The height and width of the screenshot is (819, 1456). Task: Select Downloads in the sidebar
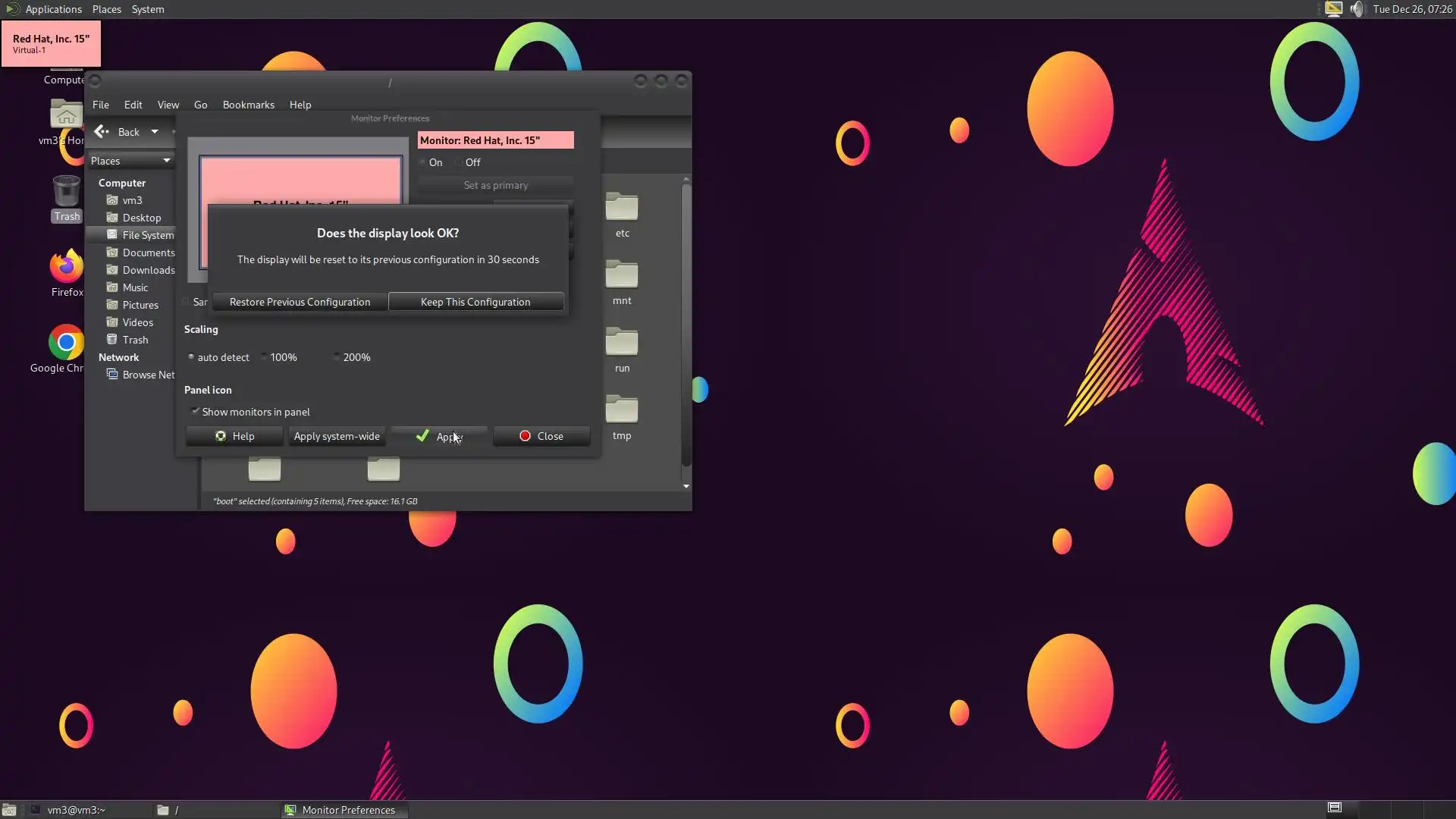[148, 270]
